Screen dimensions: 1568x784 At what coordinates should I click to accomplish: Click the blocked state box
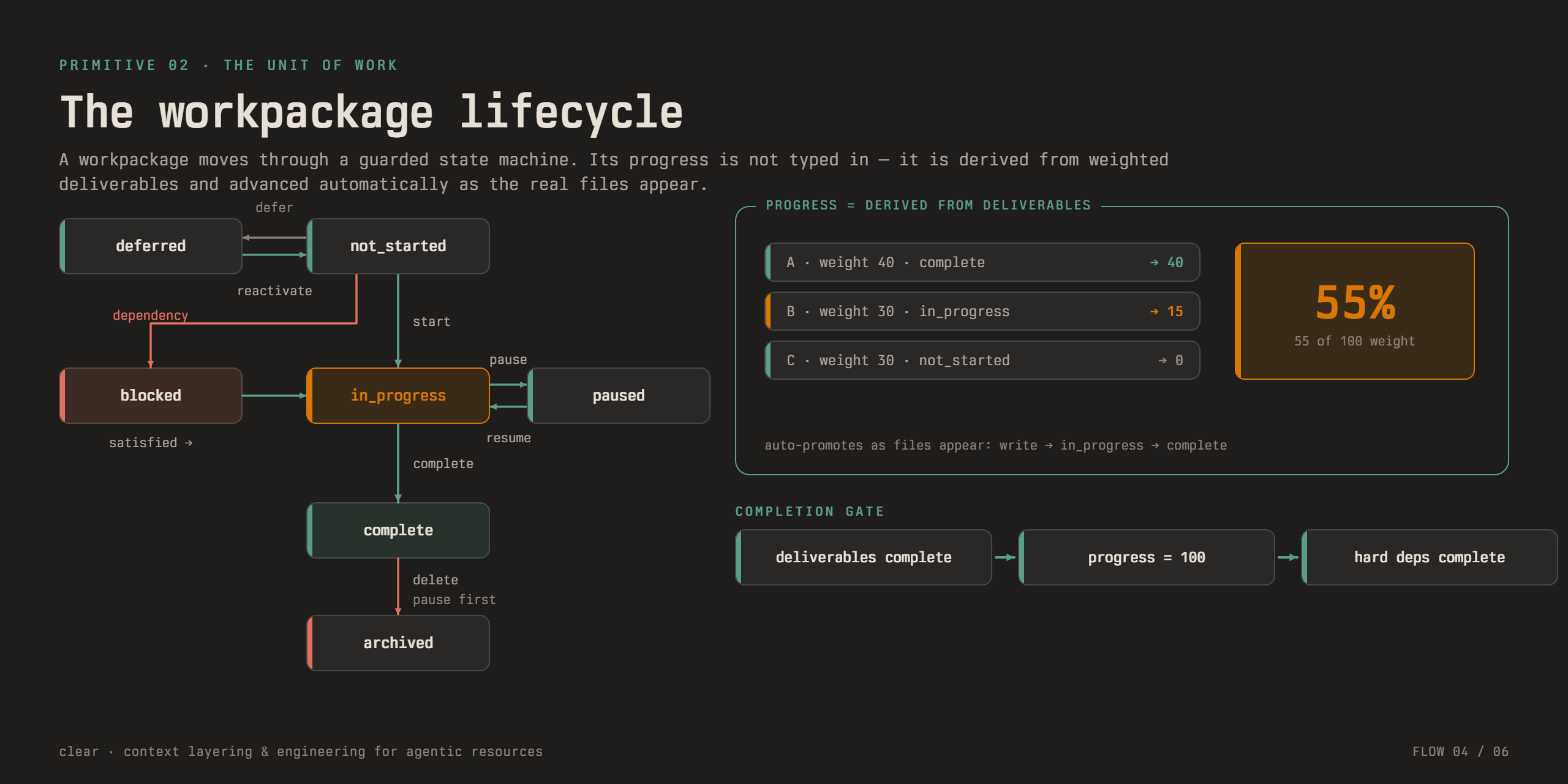click(x=151, y=396)
